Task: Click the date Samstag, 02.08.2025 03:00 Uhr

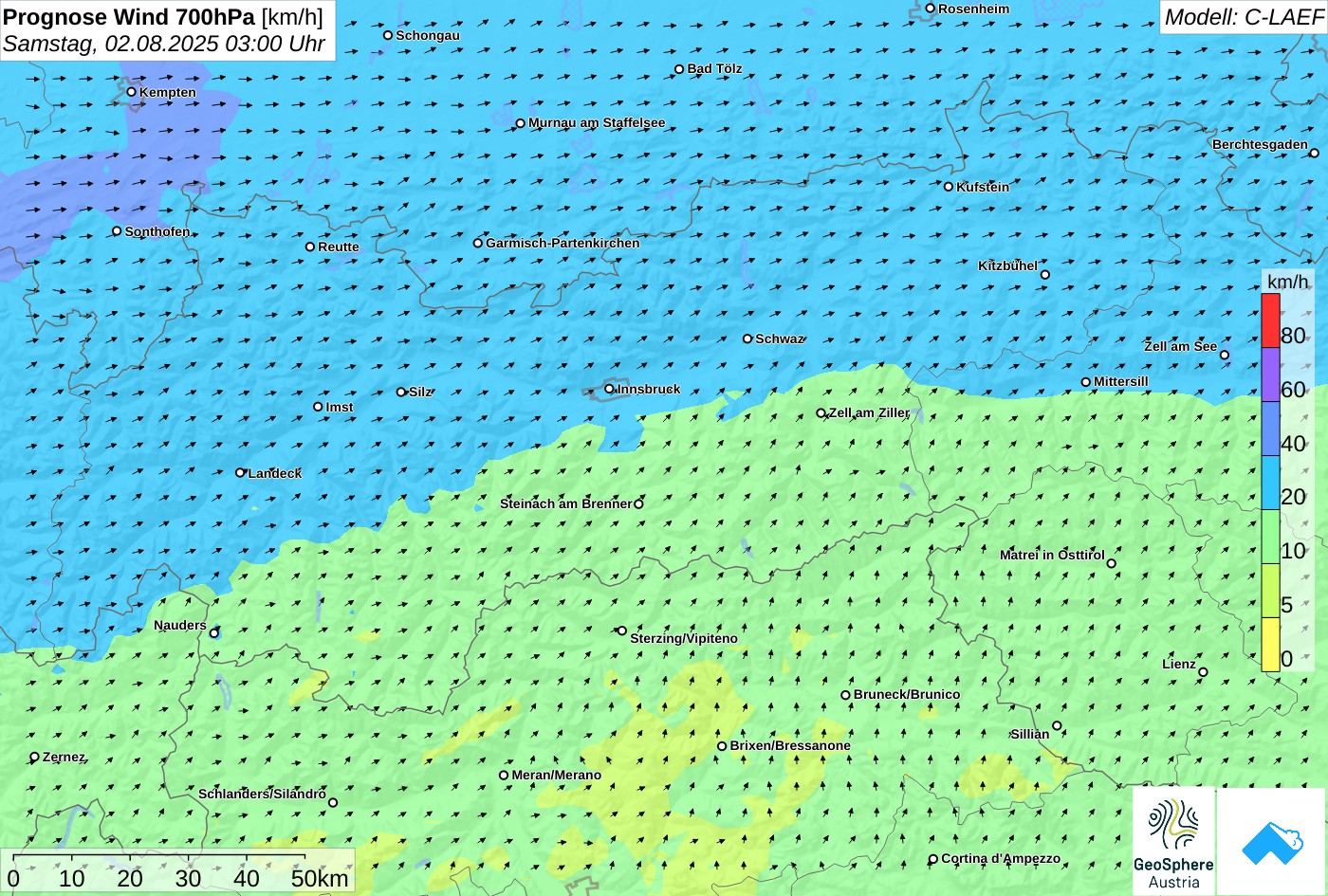Action: (164, 44)
